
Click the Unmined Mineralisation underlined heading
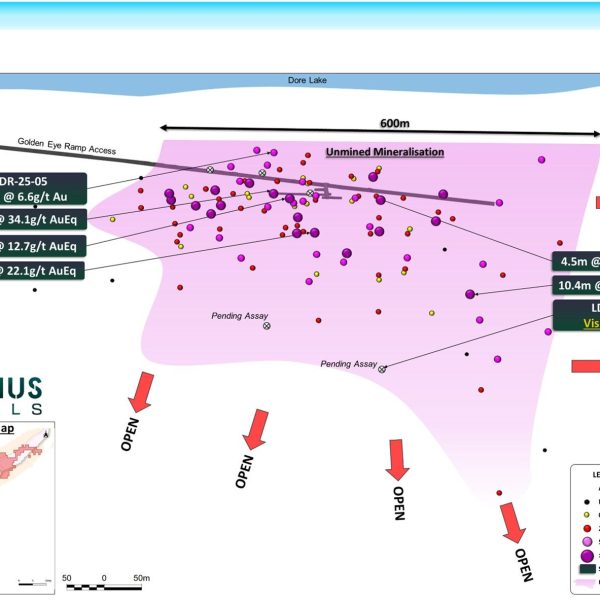tap(384, 152)
